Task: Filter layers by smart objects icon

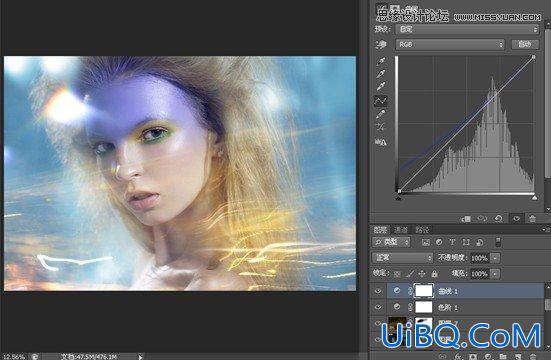Action: point(480,242)
